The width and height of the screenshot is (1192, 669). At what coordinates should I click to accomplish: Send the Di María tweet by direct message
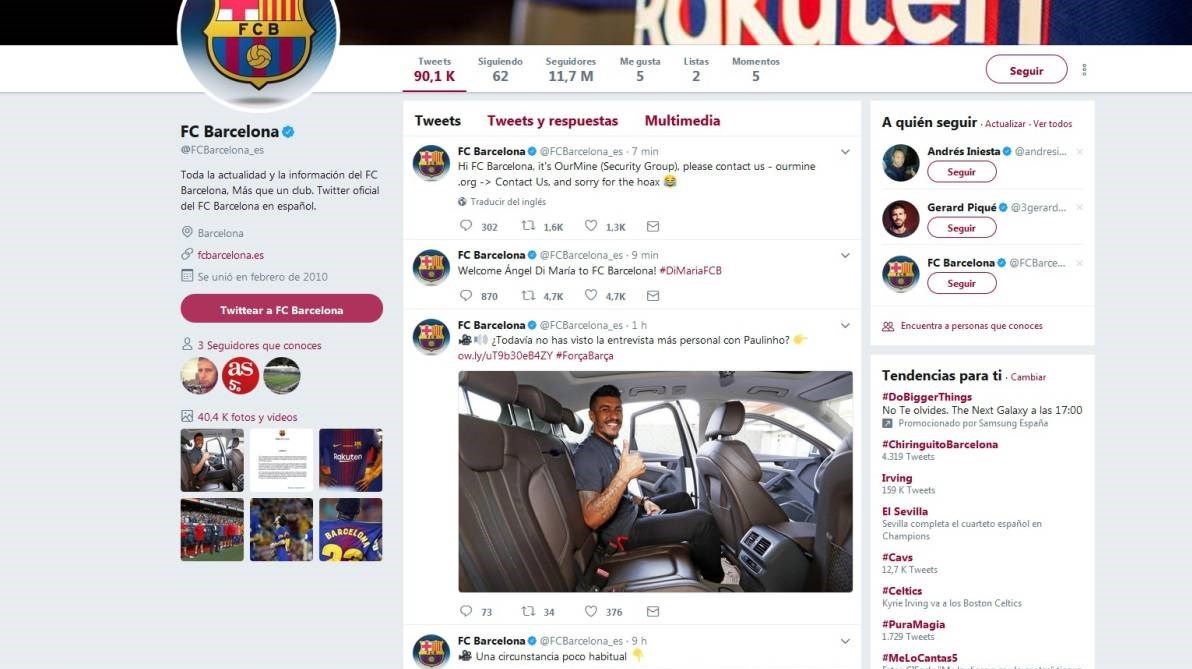pyautogui.click(x=653, y=296)
